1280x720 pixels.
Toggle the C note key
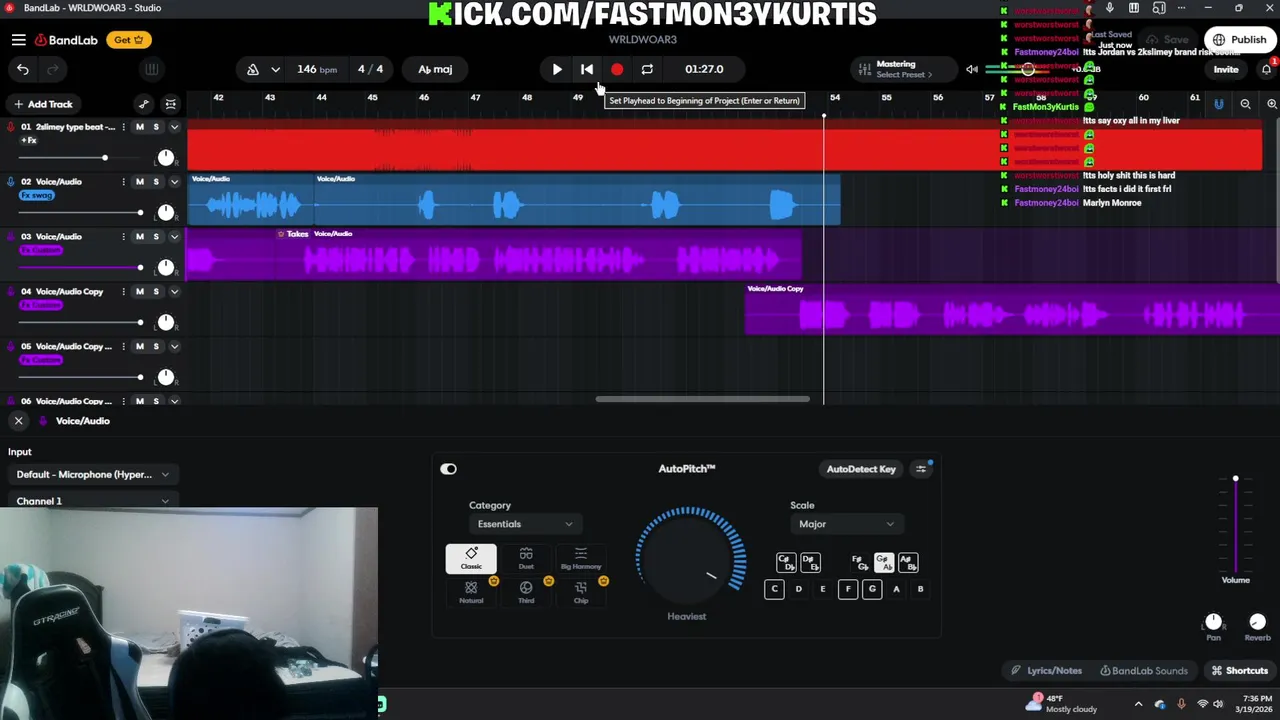click(x=774, y=589)
